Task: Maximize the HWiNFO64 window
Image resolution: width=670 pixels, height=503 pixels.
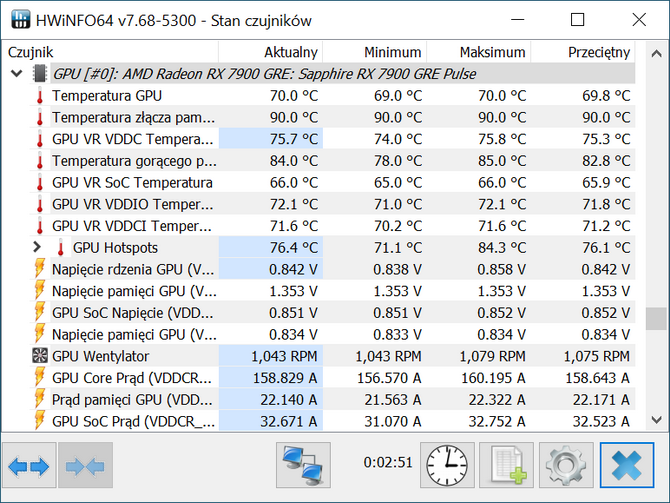Action: (x=578, y=20)
